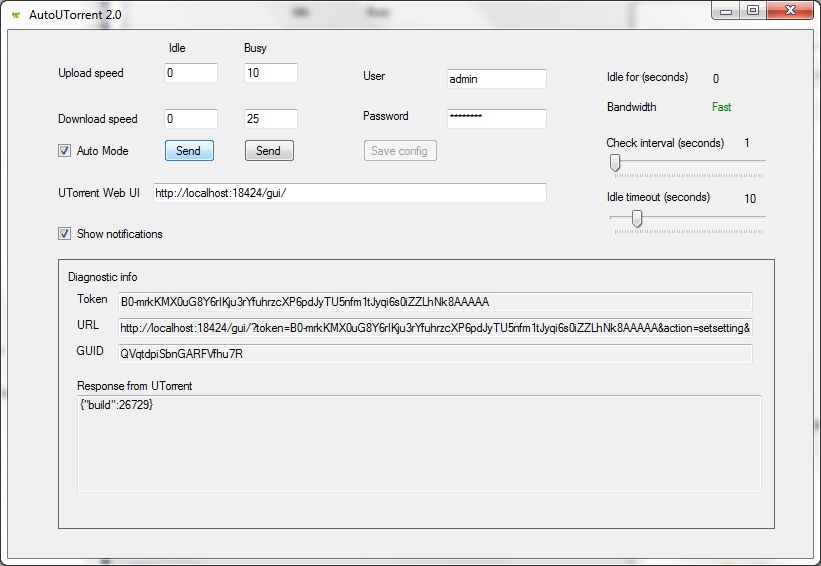Click the UTorrent Web UI label

(x=99, y=193)
